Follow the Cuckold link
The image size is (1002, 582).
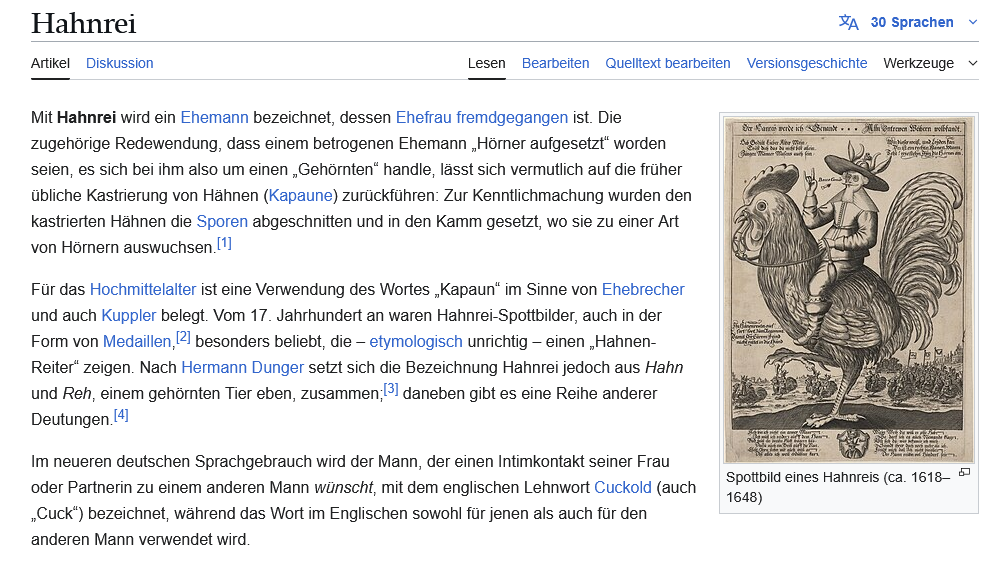coord(622,487)
